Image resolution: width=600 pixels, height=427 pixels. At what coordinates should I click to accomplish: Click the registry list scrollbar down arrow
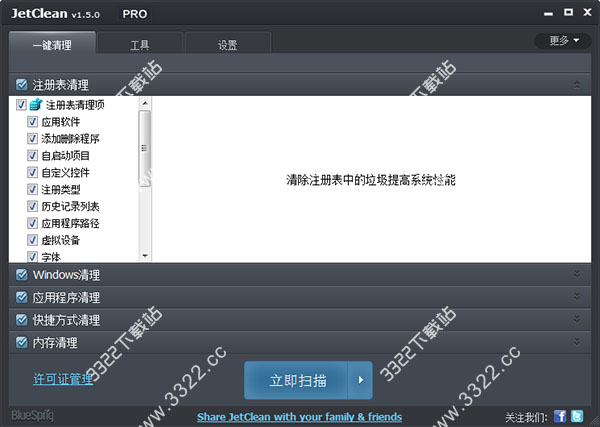point(145,256)
